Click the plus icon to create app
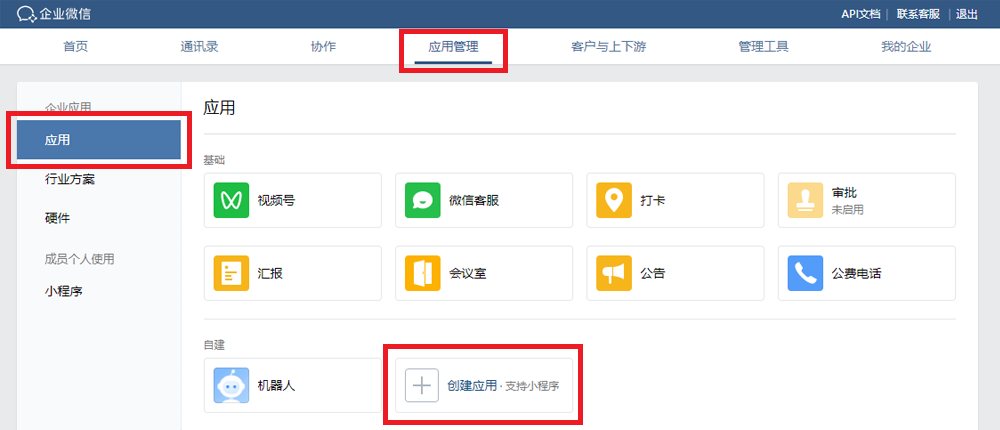This screenshot has width=1000, height=430. click(x=422, y=385)
